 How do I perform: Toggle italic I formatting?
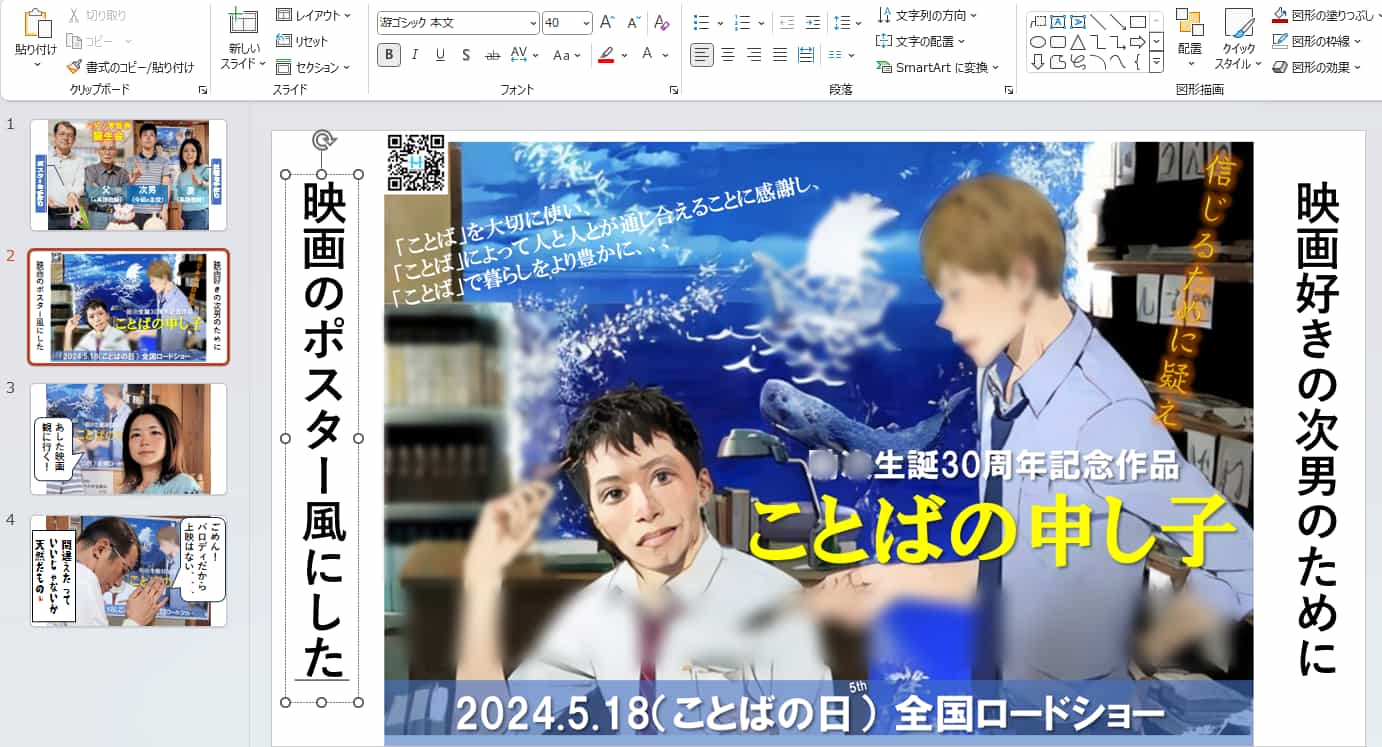pyautogui.click(x=415, y=55)
